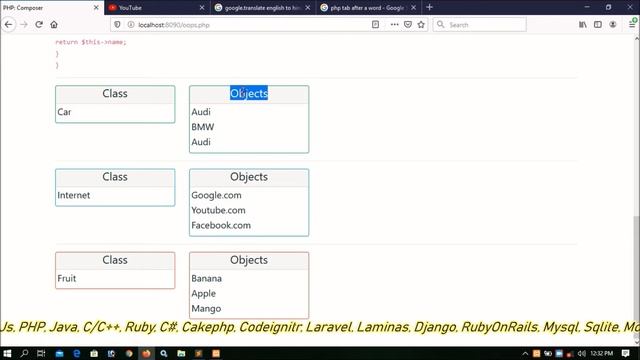Click Apple in the Objects list
Image resolution: width=640 pixels, height=360 pixels.
tap(203, 293)
